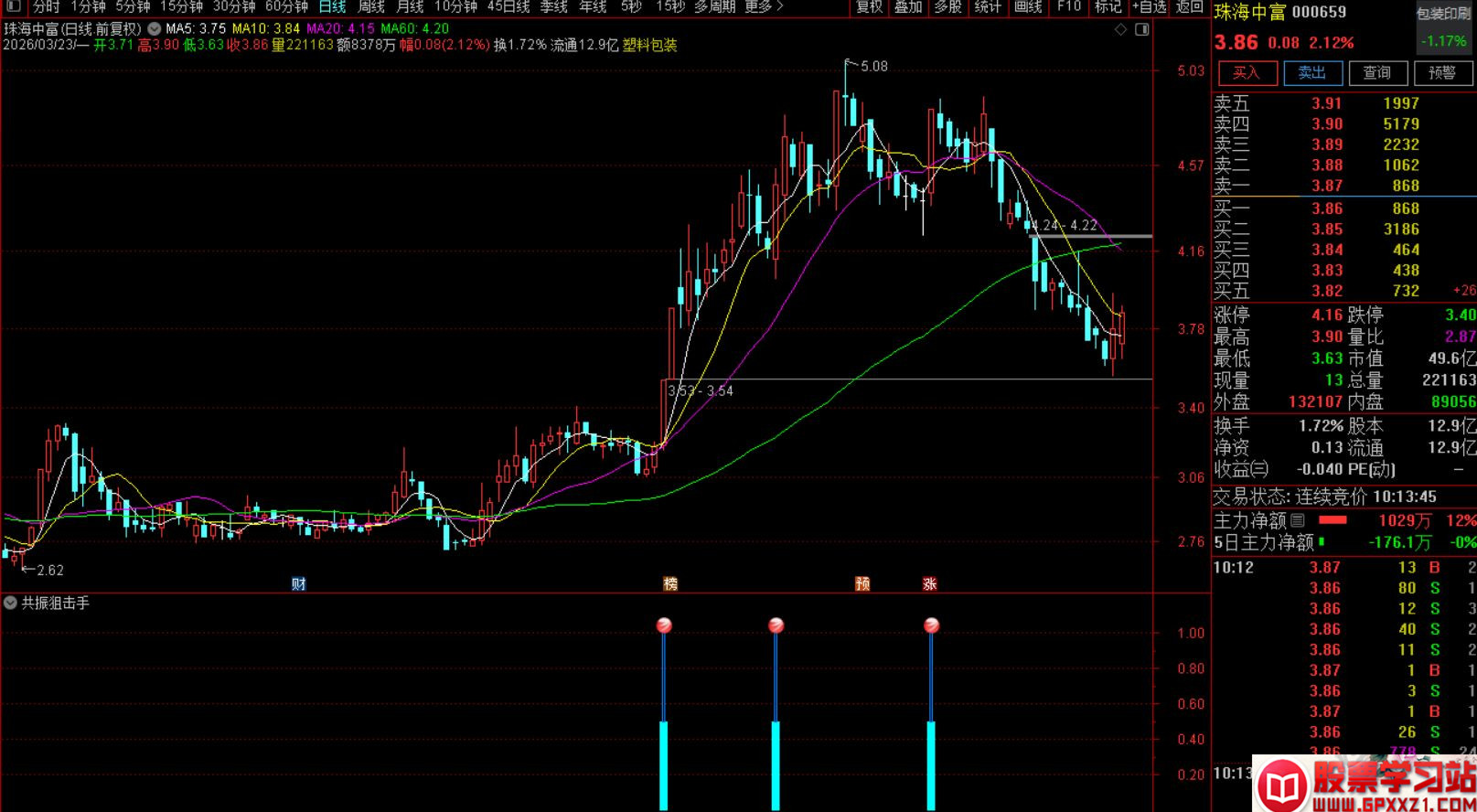Image resolution: width=1477 pixels, height=812 pixels.
Task: Select the 卖五 order book row
Action: (1344, 103)
